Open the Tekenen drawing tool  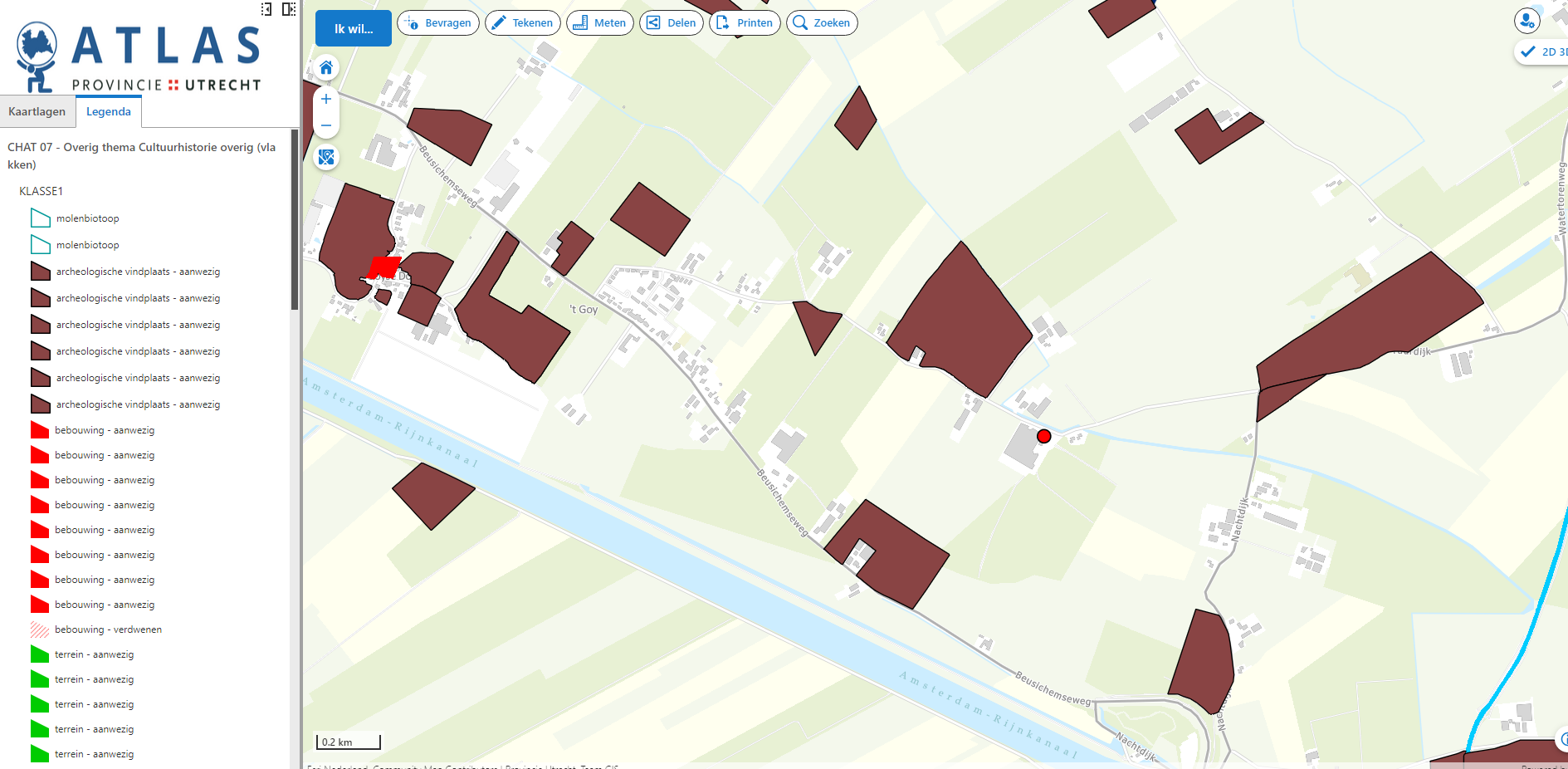(522, 23)
